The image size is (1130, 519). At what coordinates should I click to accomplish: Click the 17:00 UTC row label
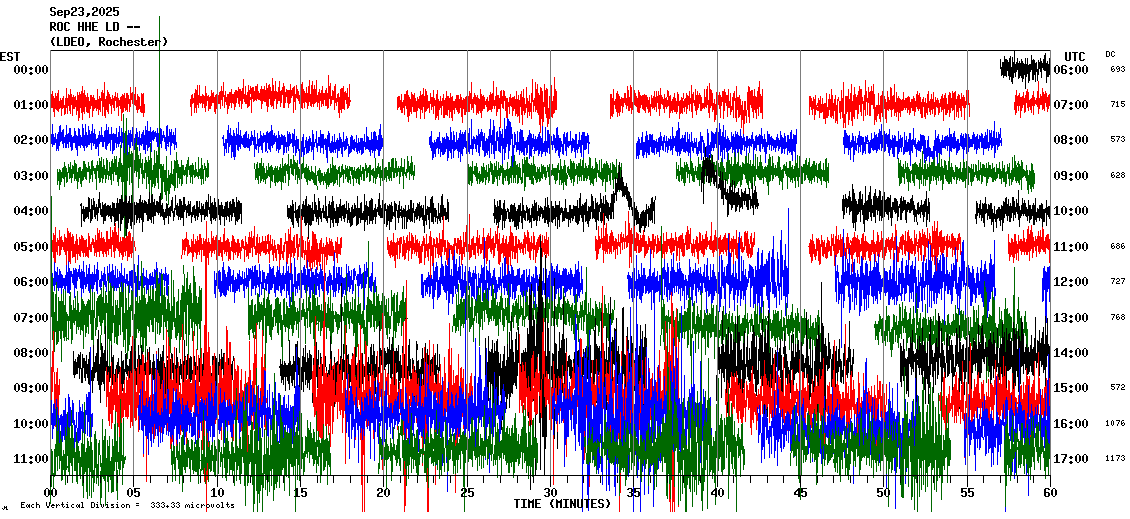pyautogui.click(x=1073, y=459)
